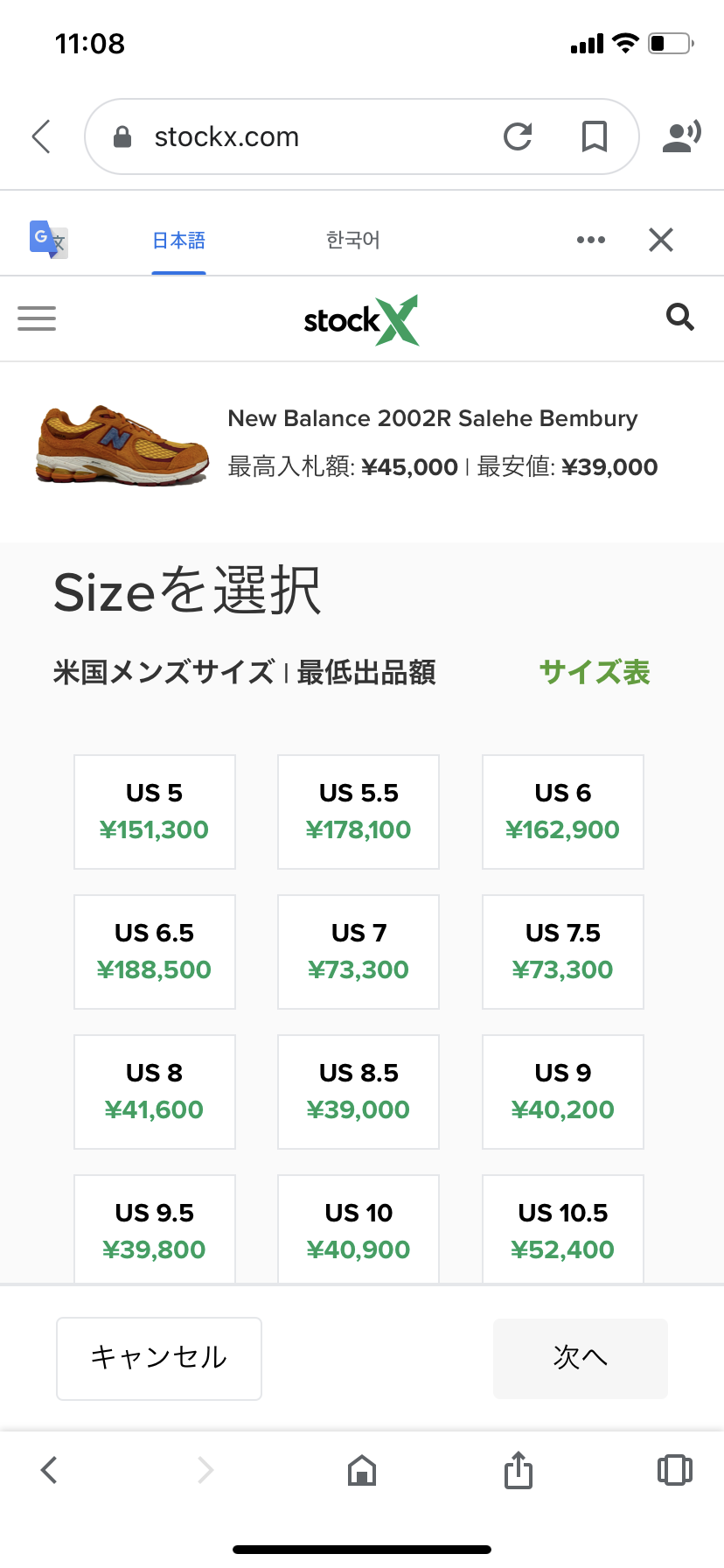Image resolution: width=724 pixels, height=1568 pixels.
Task: Close the translation bar
Action: (x=661, y=240)
